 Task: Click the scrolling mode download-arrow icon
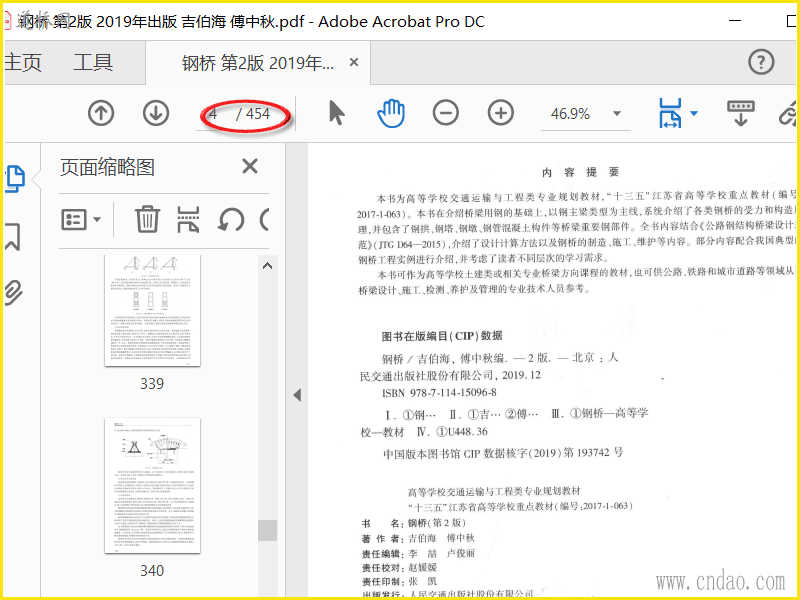(x=741, y=113)
